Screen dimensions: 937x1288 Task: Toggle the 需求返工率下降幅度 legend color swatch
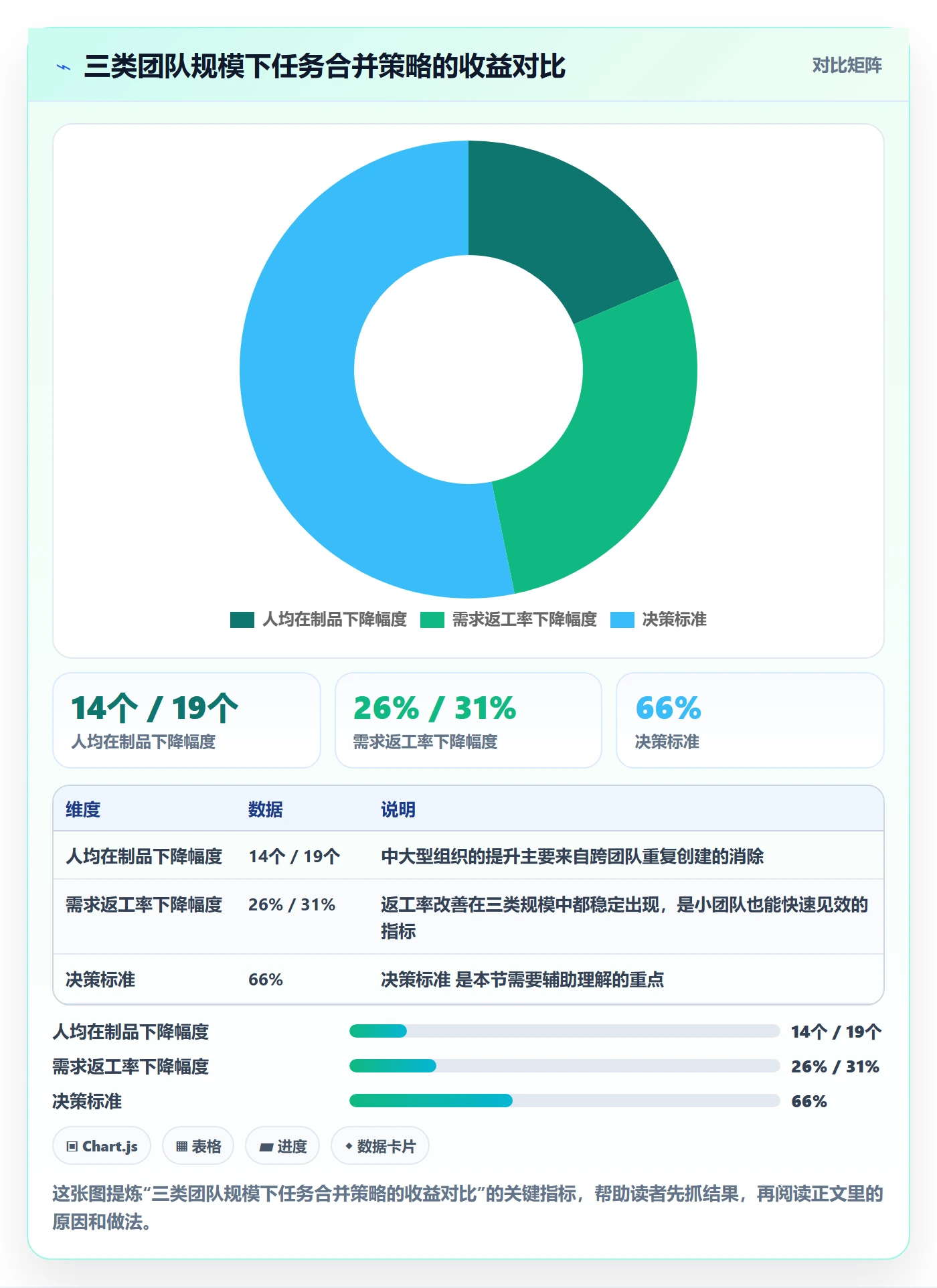pos(432,620)
